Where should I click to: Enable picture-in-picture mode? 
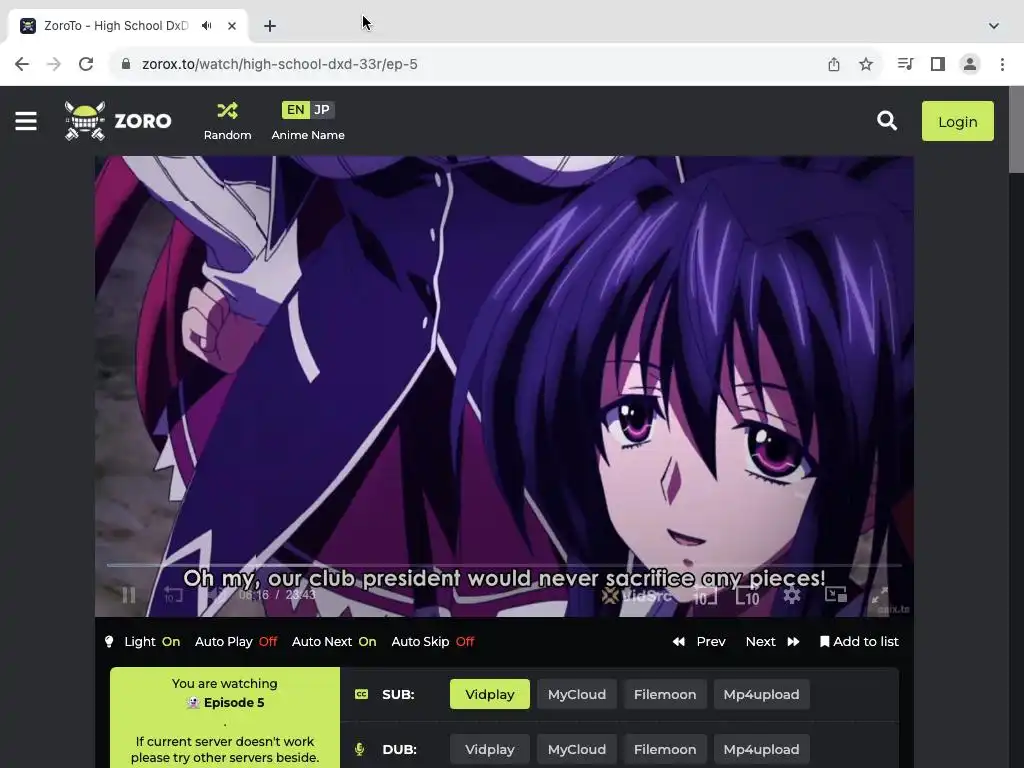pyautogui.click(x=835, y=594)
